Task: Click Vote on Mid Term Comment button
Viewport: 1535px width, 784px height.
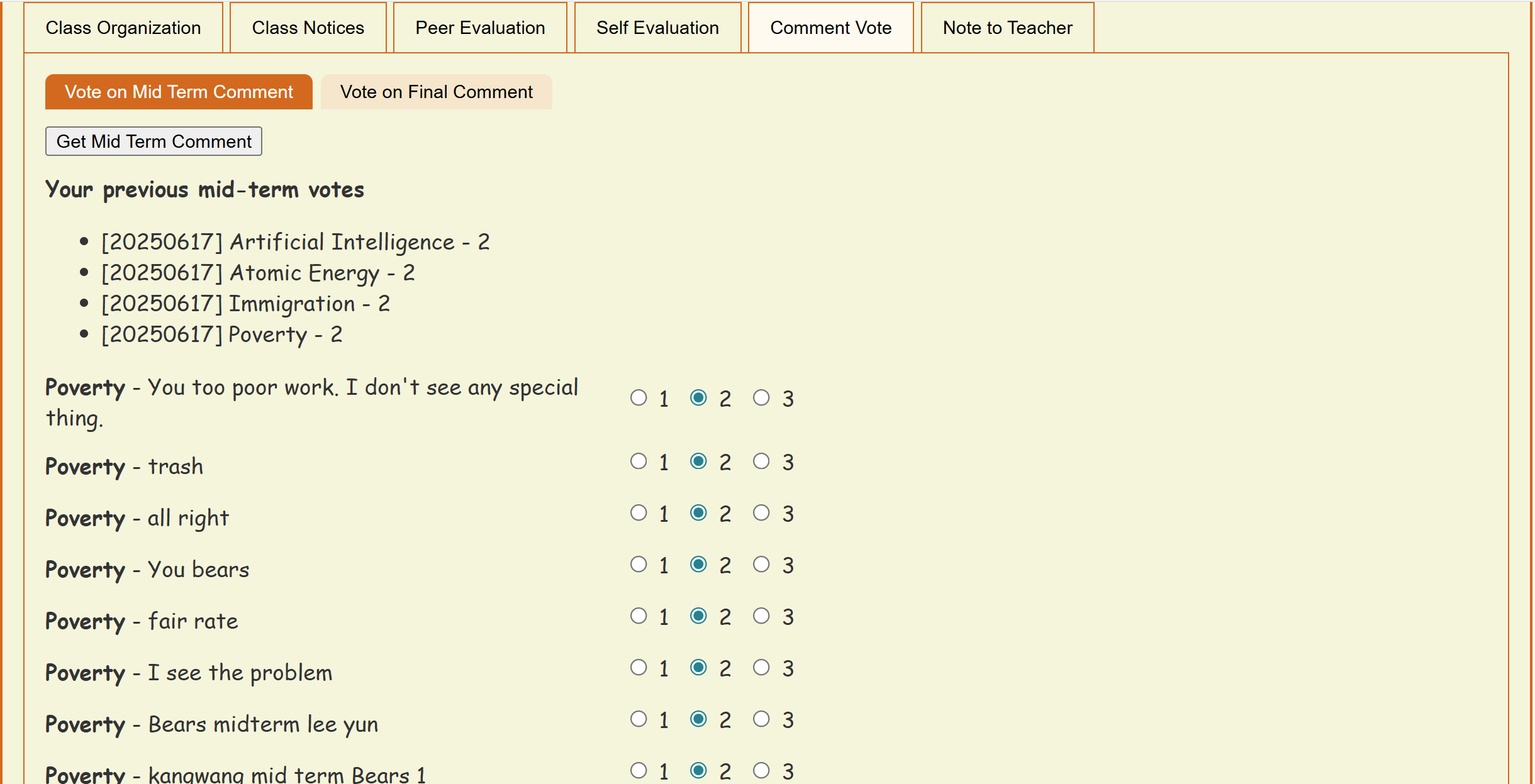Action: click(179, 92)
